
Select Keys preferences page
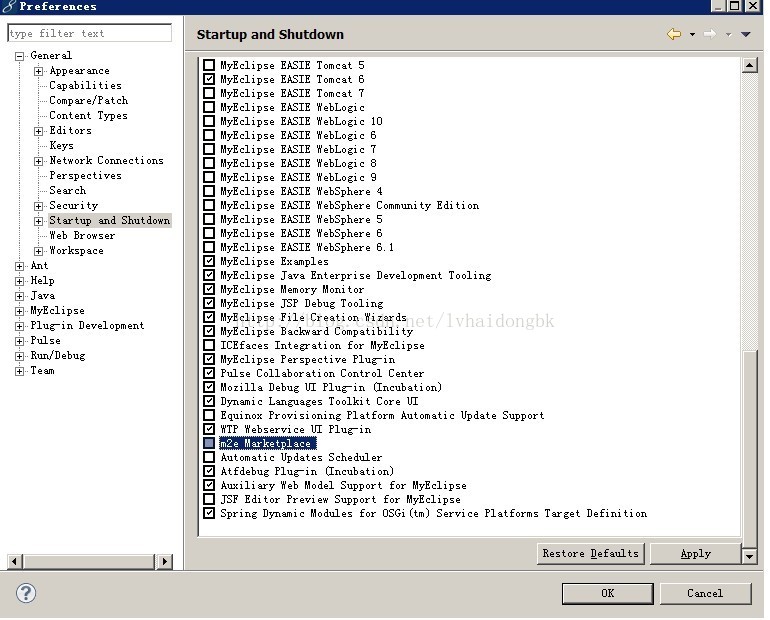point(61,145)
